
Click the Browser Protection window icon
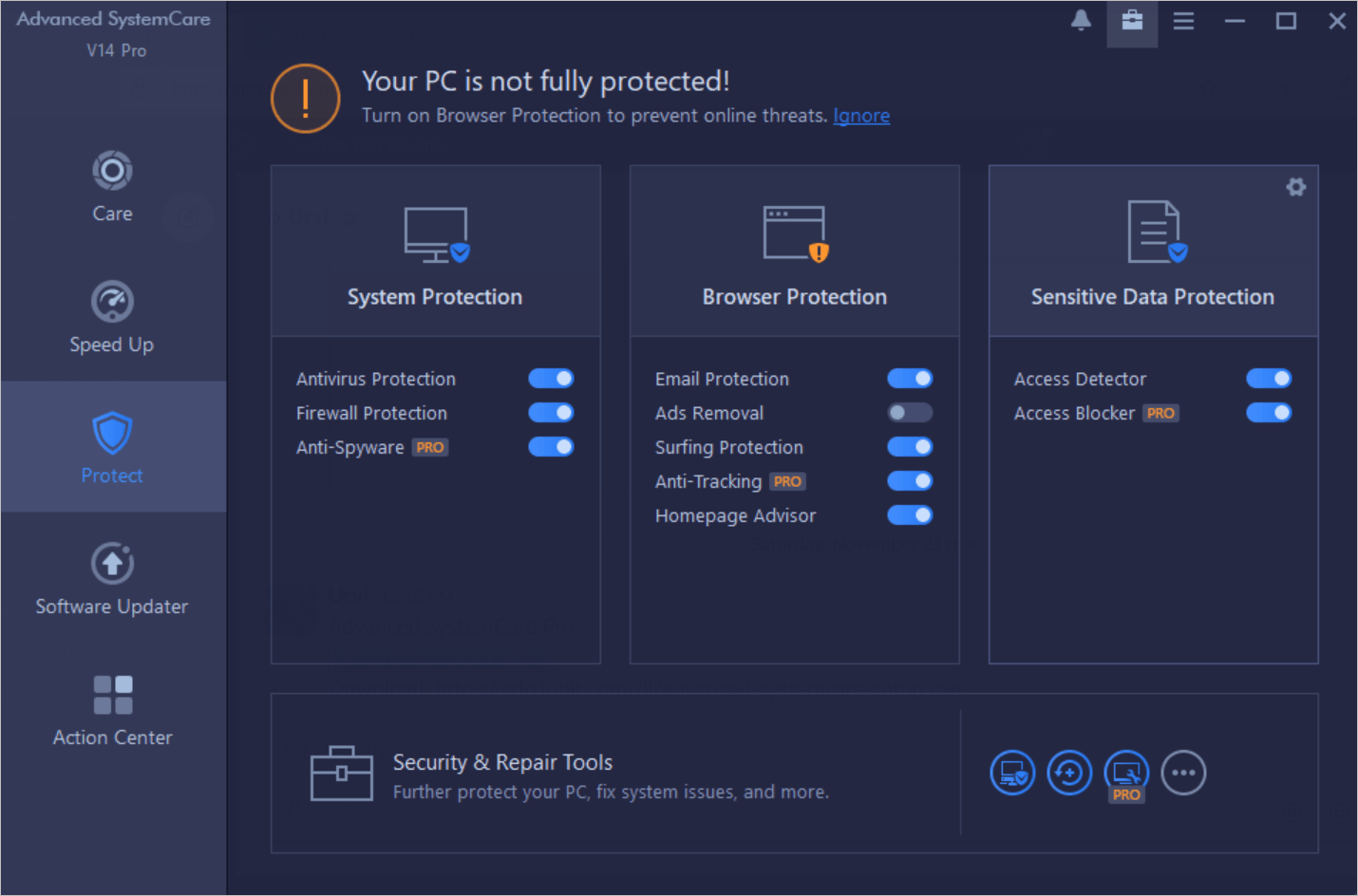[x=796, y=233]
